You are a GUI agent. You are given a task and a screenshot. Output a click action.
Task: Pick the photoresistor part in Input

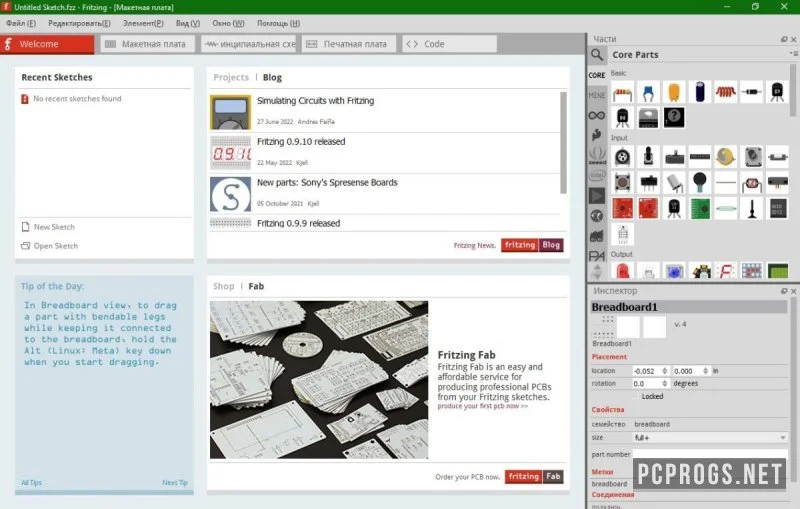point(751,183)
